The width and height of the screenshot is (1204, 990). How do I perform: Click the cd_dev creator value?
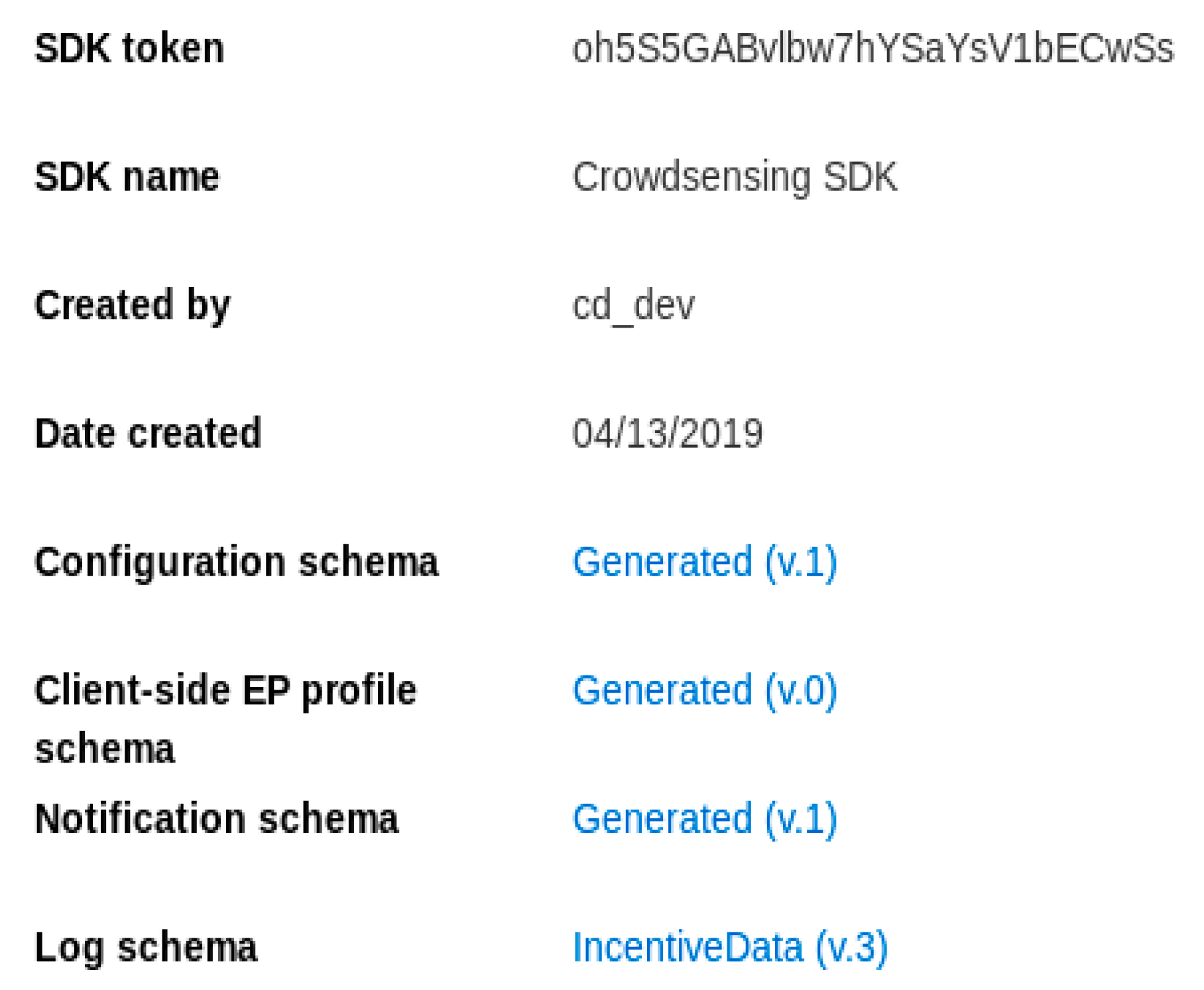pos(633,306)
